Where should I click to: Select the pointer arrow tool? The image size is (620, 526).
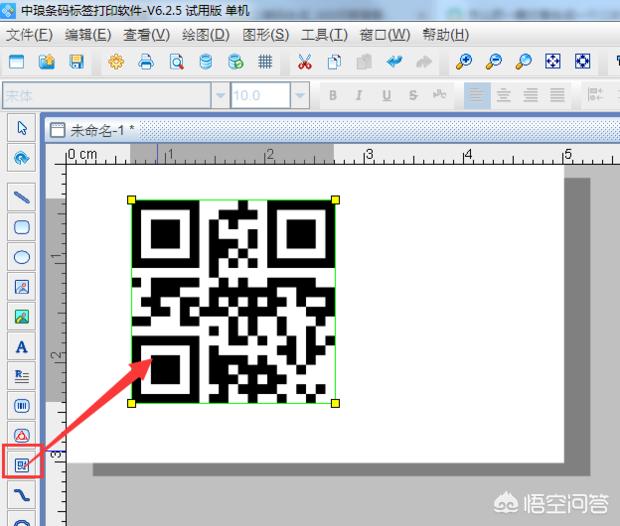tap(22, 128)
